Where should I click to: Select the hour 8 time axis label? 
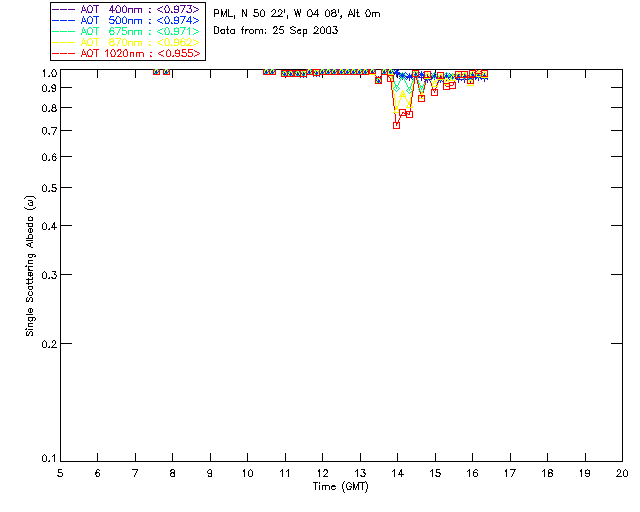(x=172, y=473)
